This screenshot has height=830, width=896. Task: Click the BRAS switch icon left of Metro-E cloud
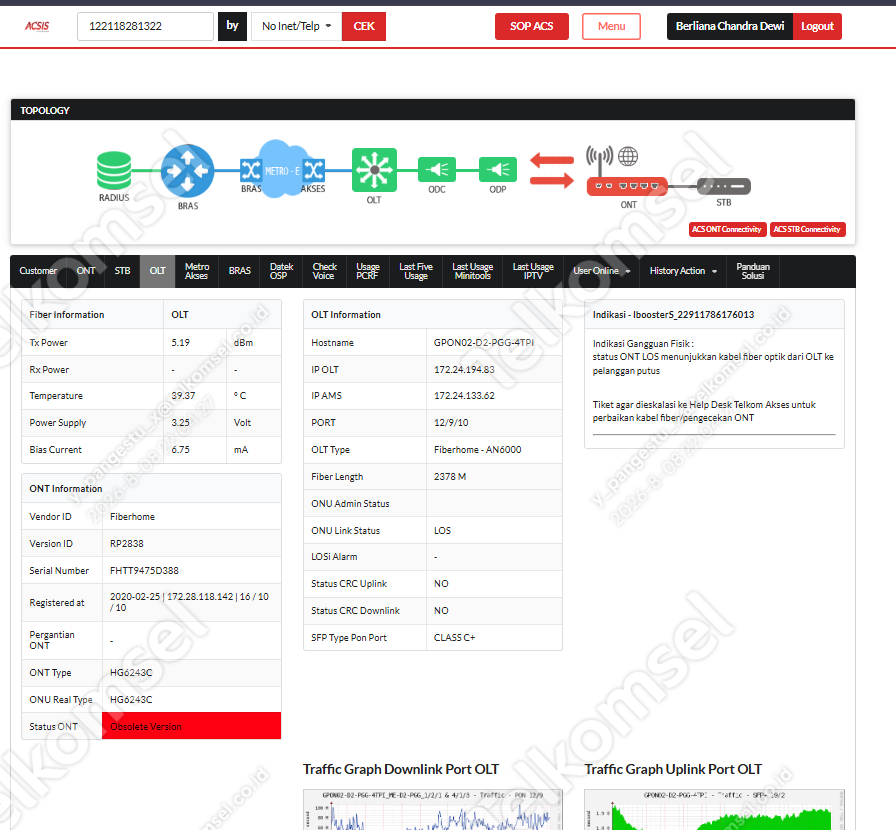250,170
